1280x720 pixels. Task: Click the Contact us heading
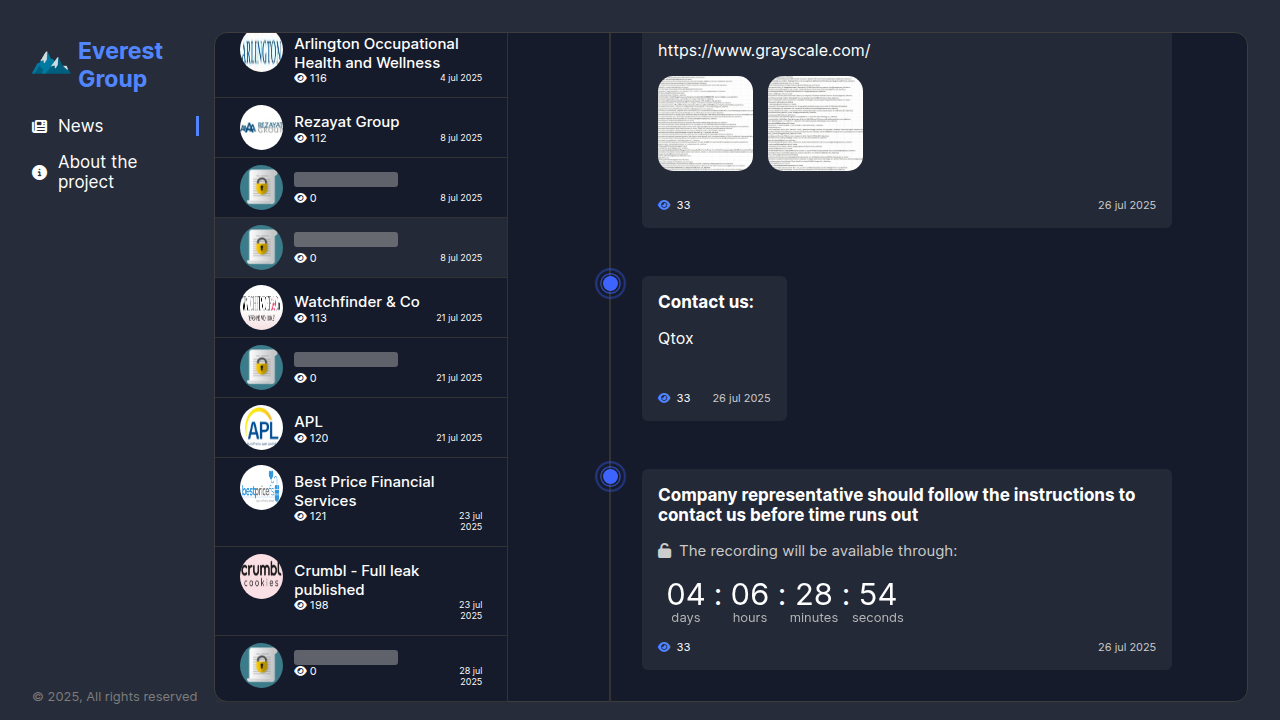(706, 302)
